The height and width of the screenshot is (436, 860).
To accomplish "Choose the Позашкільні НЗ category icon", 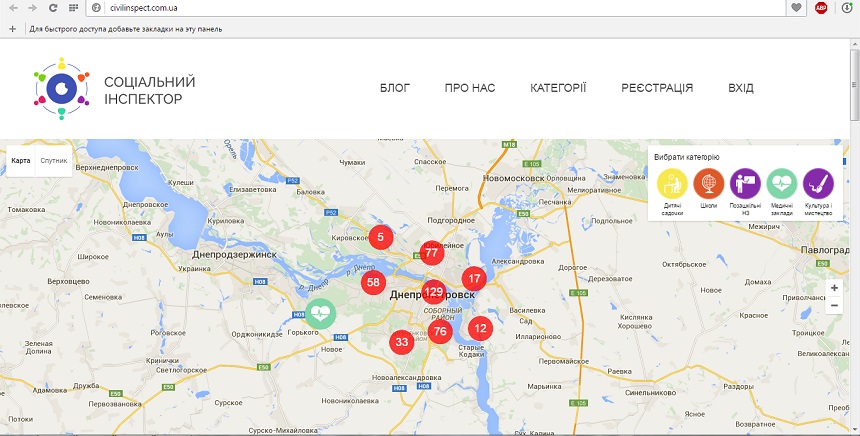I will pyautogui.click(x=745, y=184).
